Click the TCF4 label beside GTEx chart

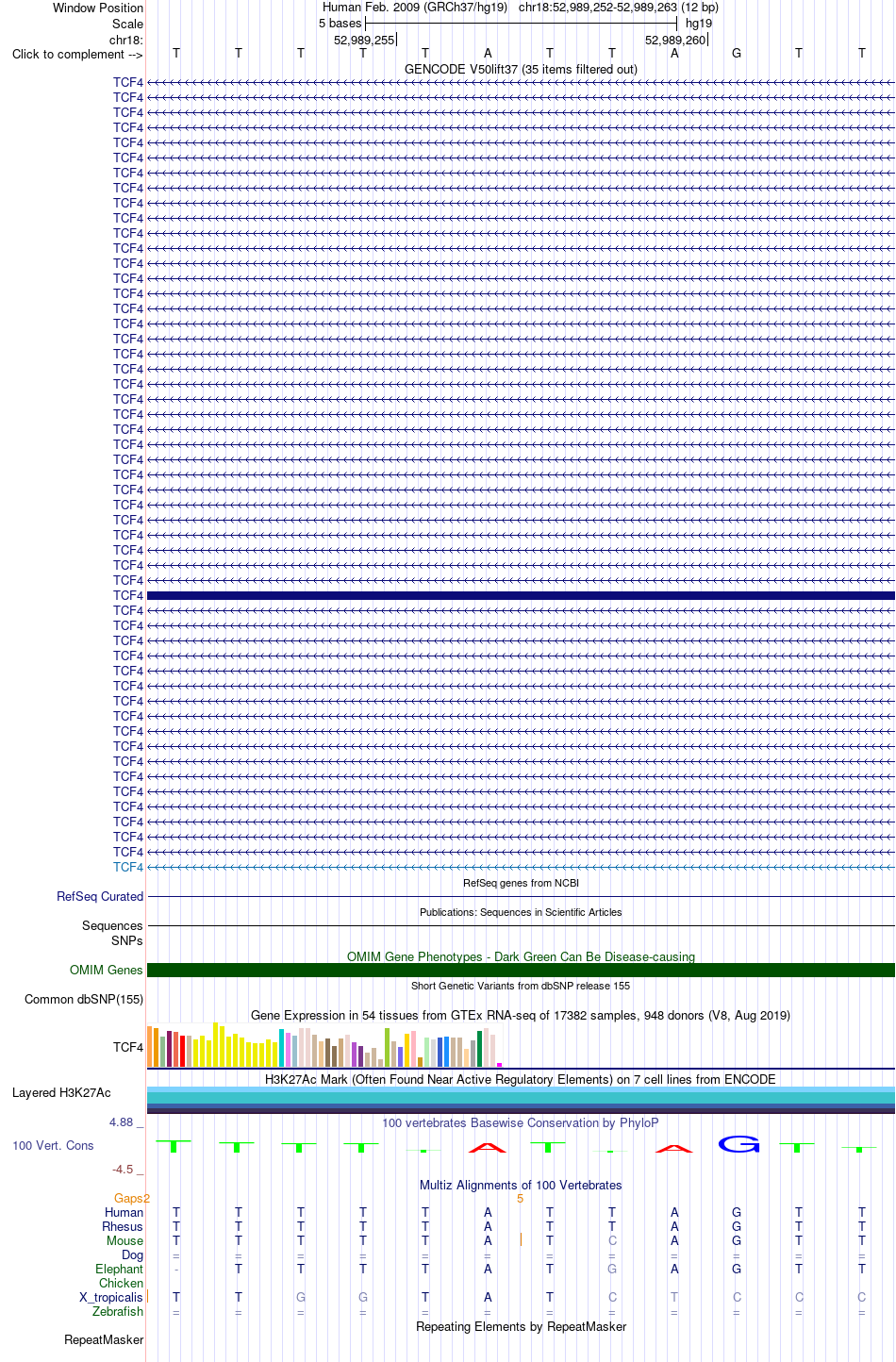pyautogui.click(x=128, y=1047)
